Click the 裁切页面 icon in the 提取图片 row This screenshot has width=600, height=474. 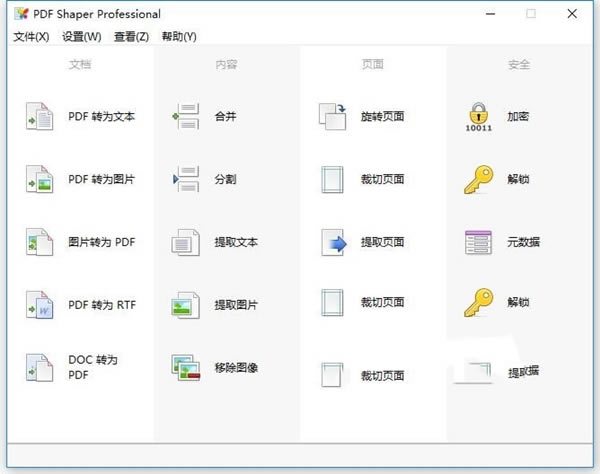[x=333, y=303]
